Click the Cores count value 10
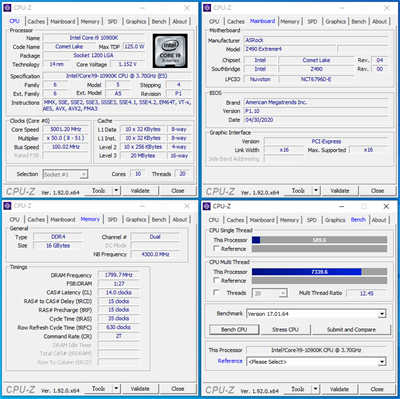 tap(138, 174)
